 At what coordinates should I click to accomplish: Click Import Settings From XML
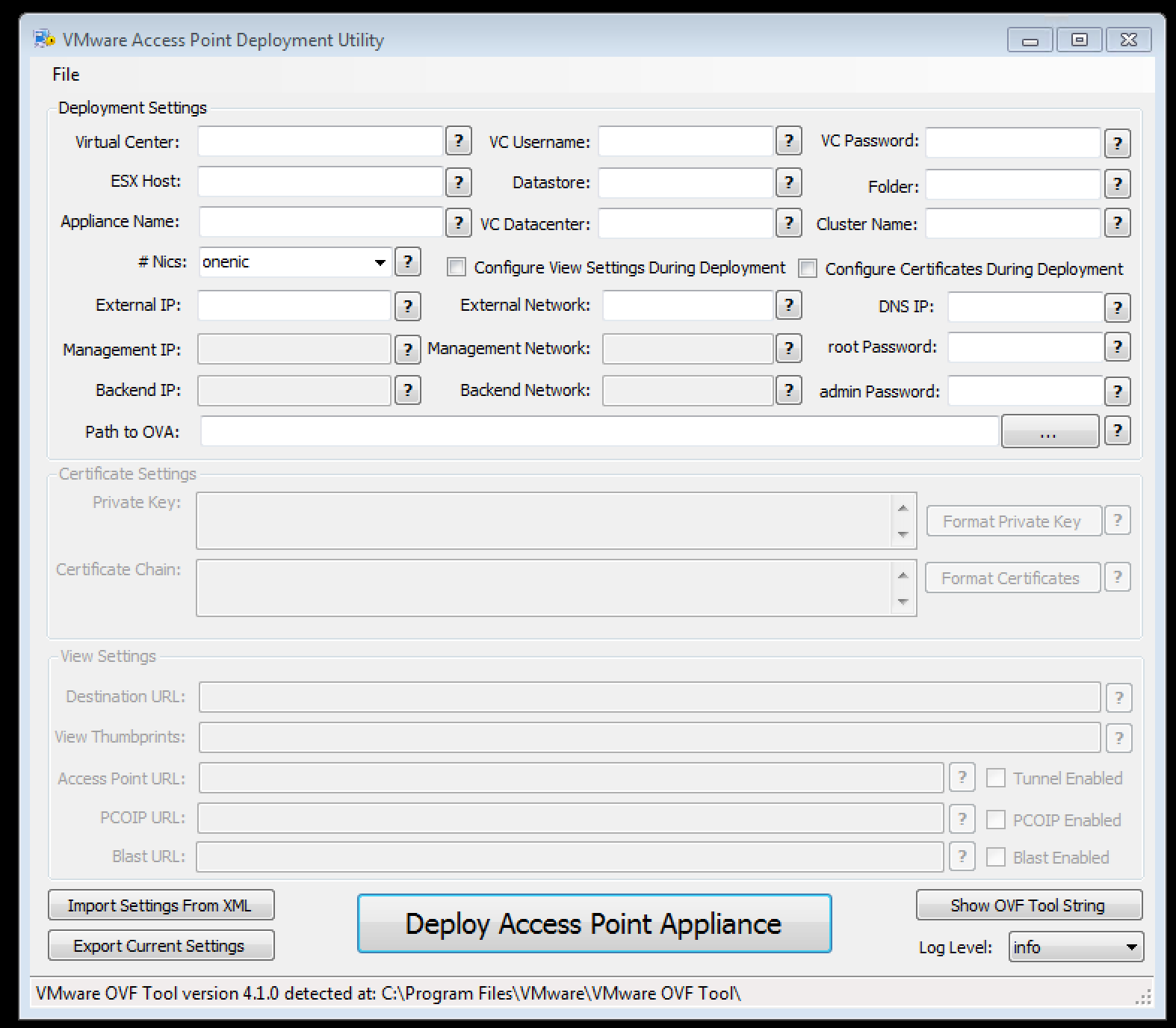(161, 905)
